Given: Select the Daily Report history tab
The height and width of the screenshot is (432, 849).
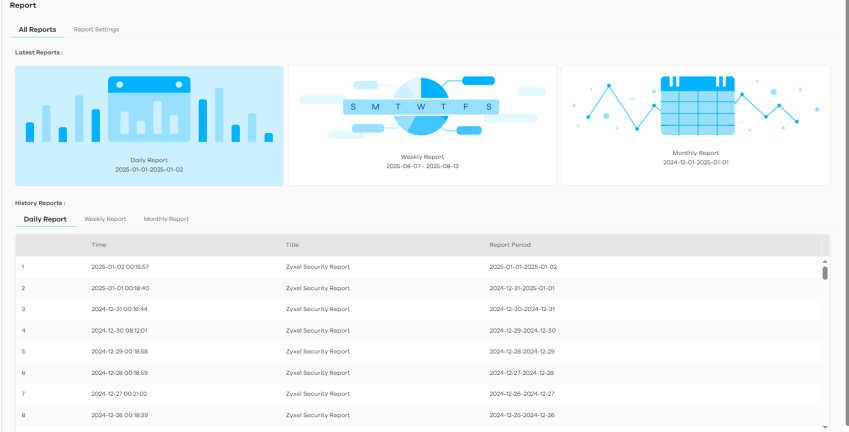Looking at the screenshot, I should tap(45, 219).
